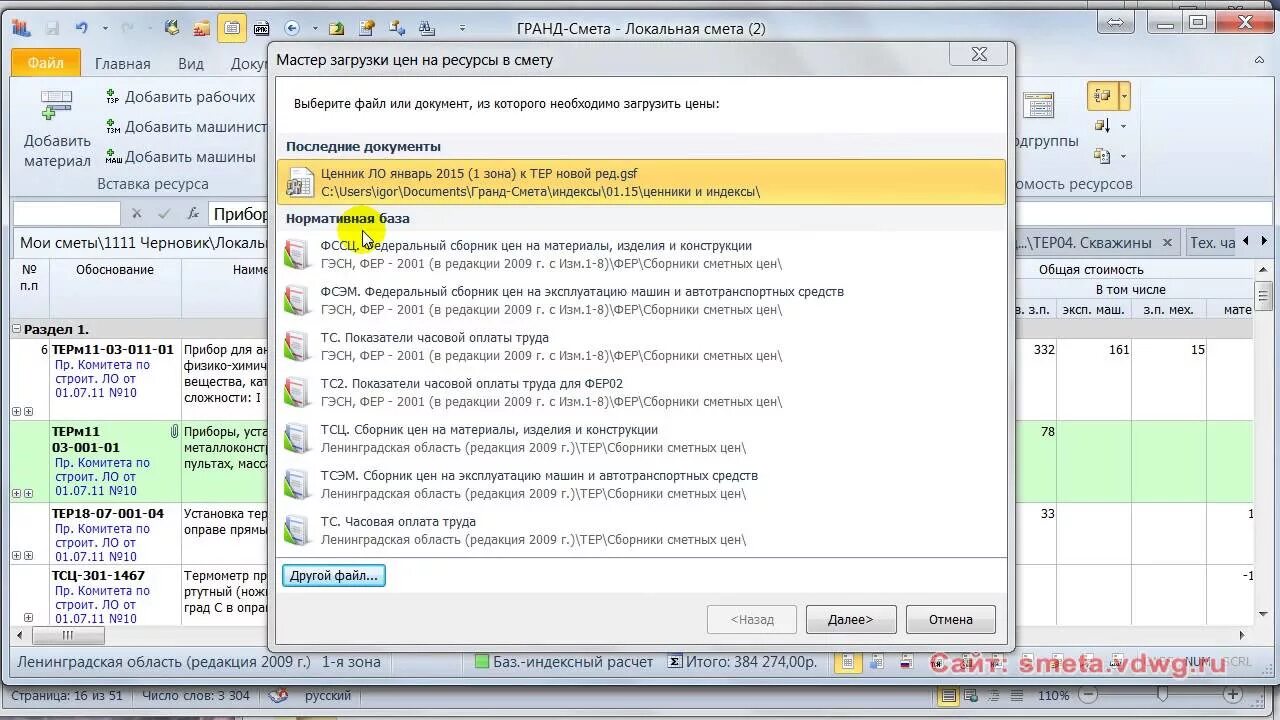Collapse the Раздел 1 section
Screen dimensions: 1280x720
pos(17,329)
